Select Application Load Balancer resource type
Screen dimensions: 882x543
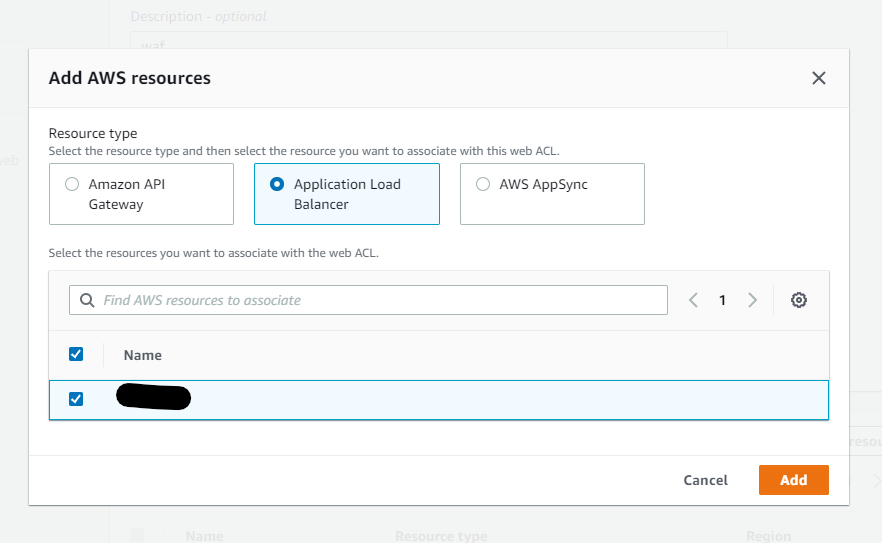click(346, 194)
